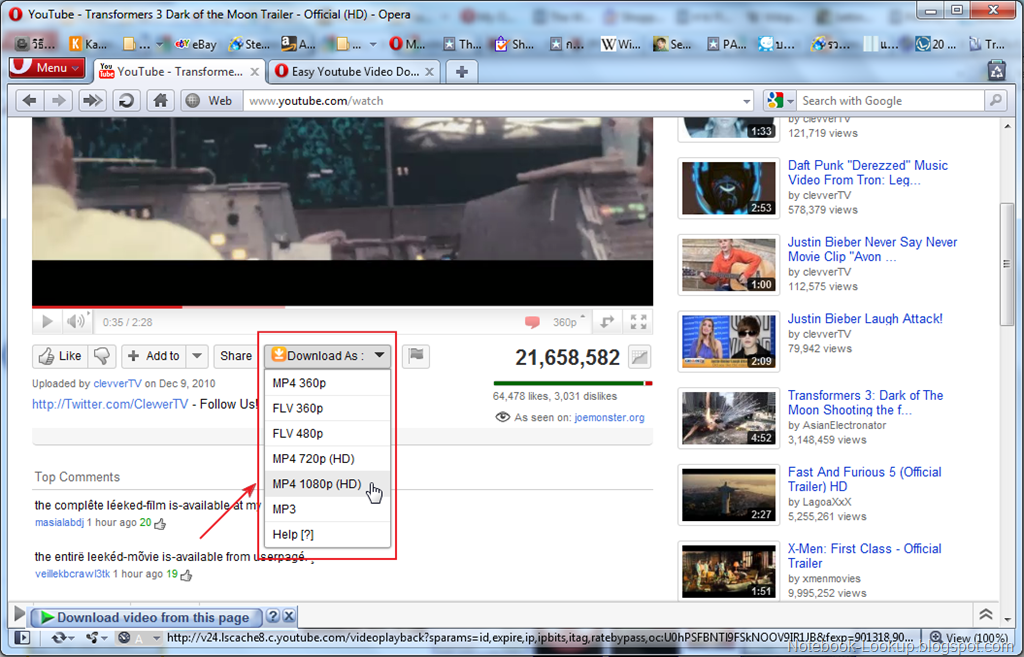Image resolution: width=1024 pixels, height=657 pixels.
Task: Click the dislike thumbs down button
Action: coord(102,356)
